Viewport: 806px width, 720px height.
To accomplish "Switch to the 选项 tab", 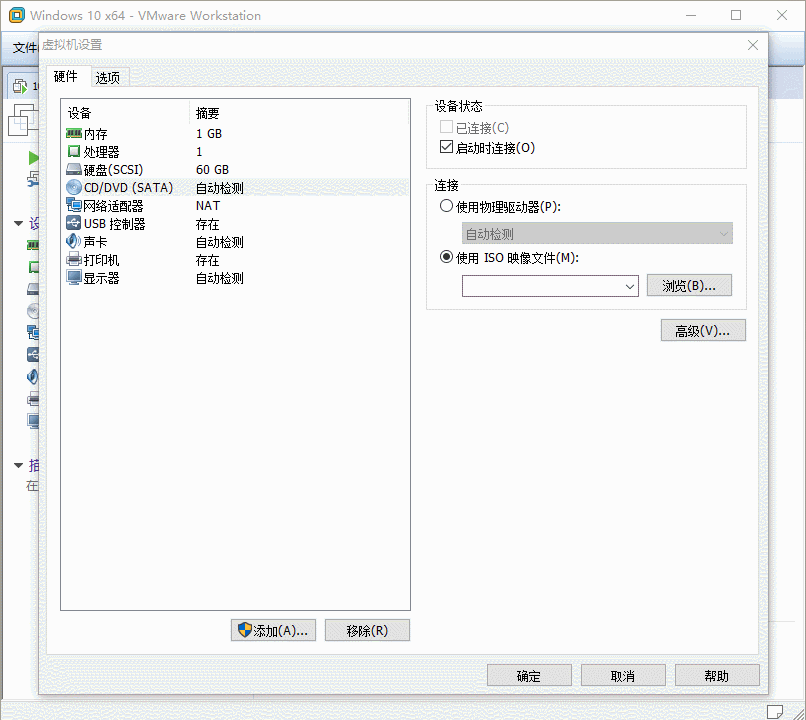I will click(108, 78).
